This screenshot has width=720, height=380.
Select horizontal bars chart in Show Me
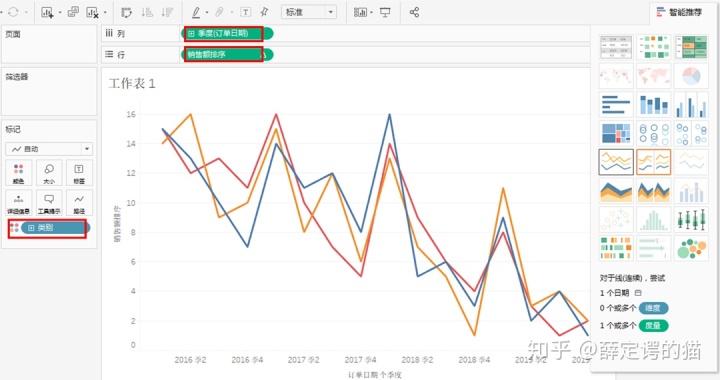616,105
